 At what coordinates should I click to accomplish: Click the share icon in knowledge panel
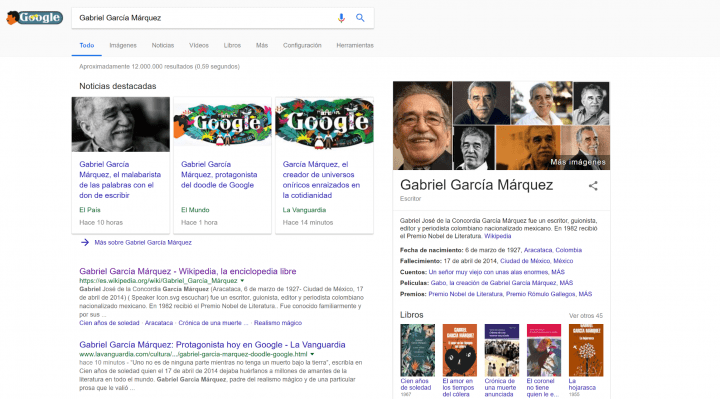(593, 185)
